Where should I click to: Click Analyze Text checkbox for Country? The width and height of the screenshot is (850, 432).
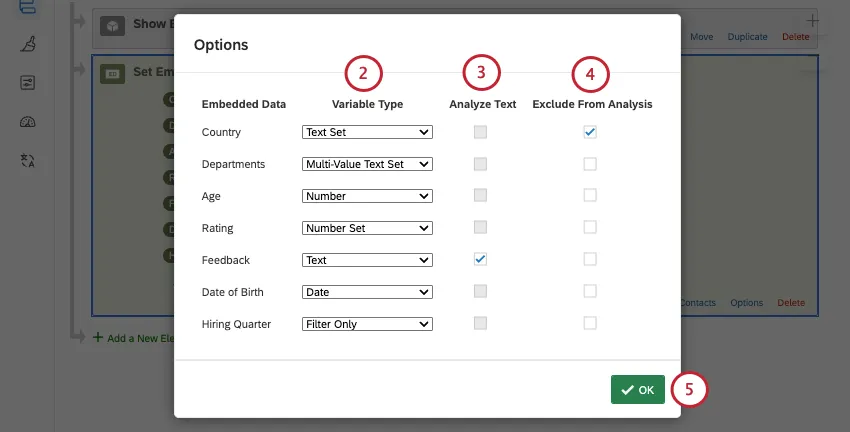(480, 132)
